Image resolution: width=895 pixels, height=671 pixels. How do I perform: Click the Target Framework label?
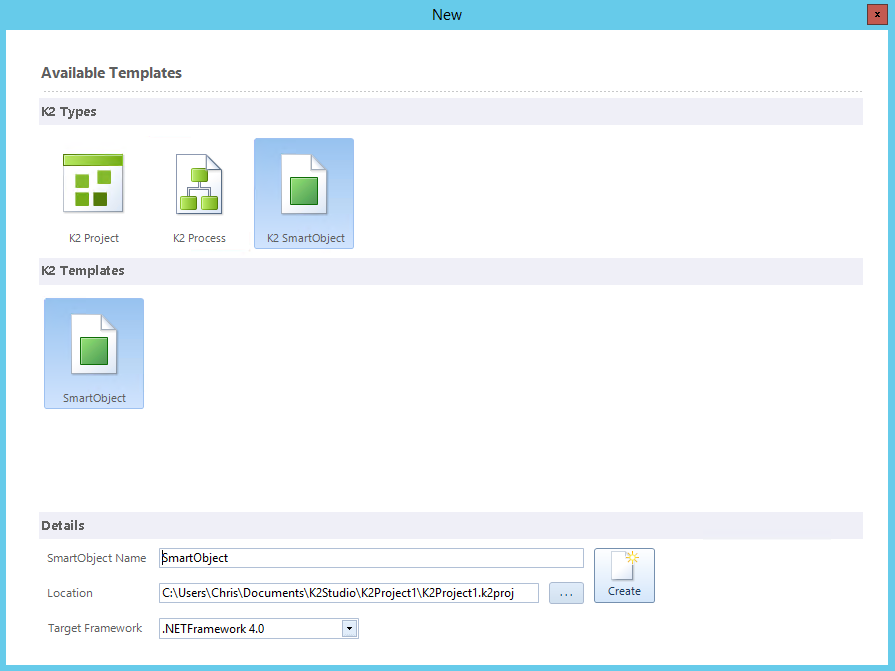95,628
